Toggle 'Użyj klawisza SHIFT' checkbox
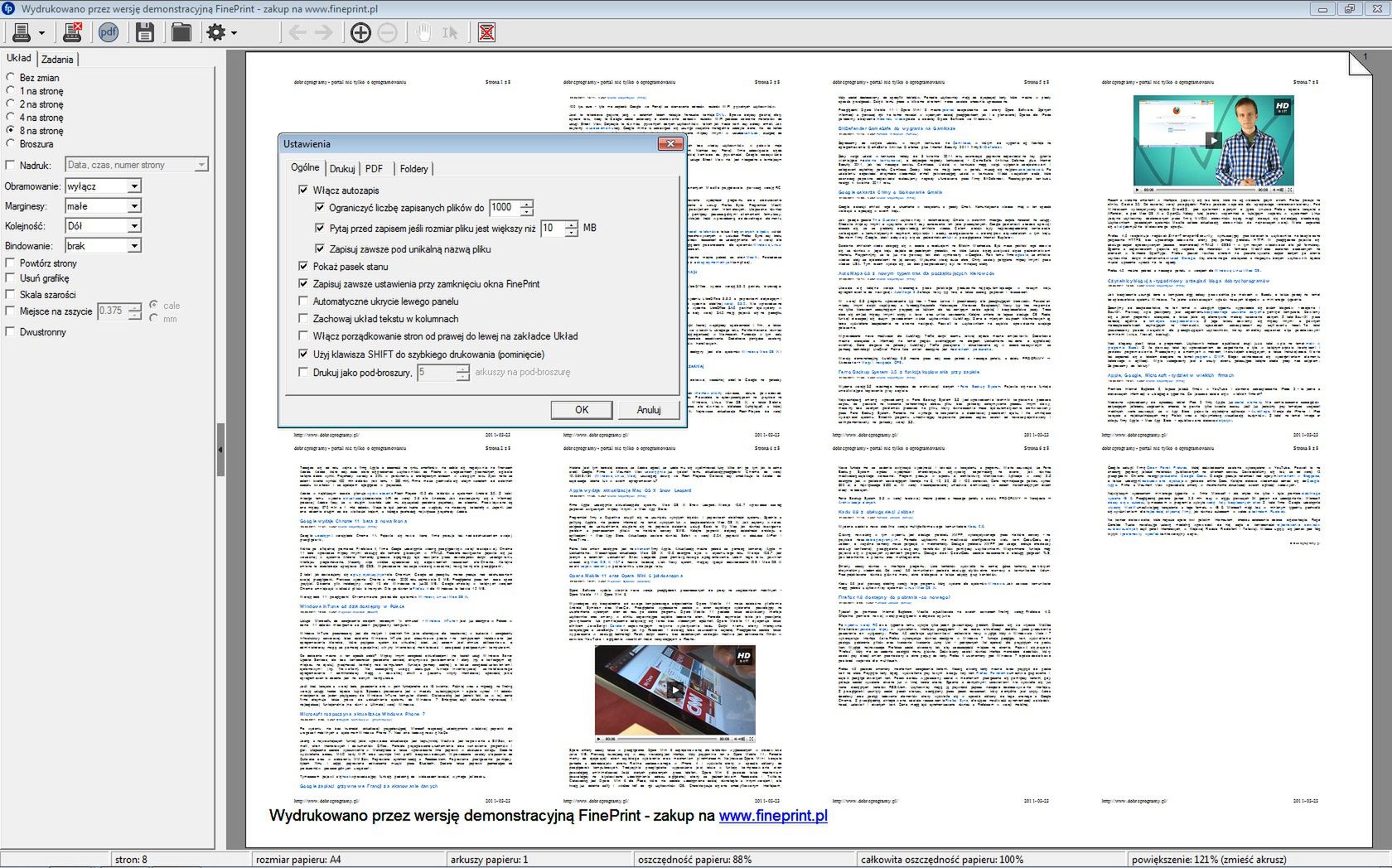1392x868 pixels. pos(303,354)
